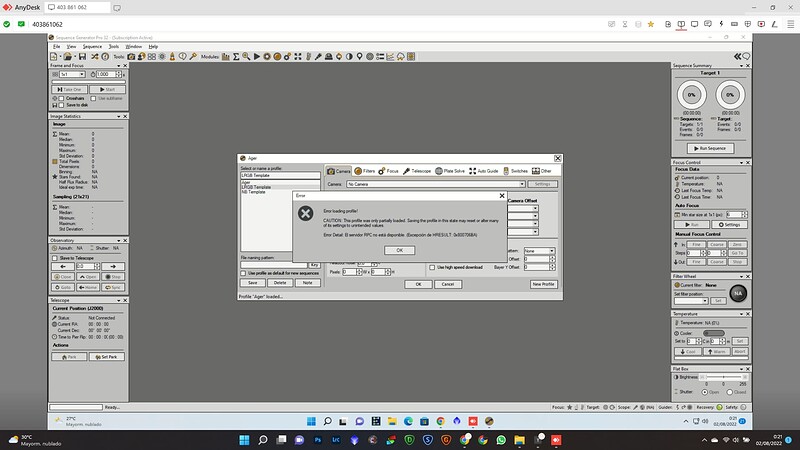Toggle the Use subframe checkbox
Image resolution: width=800 pixels, height=450 pixels.
pyautogui.click(x=93, y=98)
